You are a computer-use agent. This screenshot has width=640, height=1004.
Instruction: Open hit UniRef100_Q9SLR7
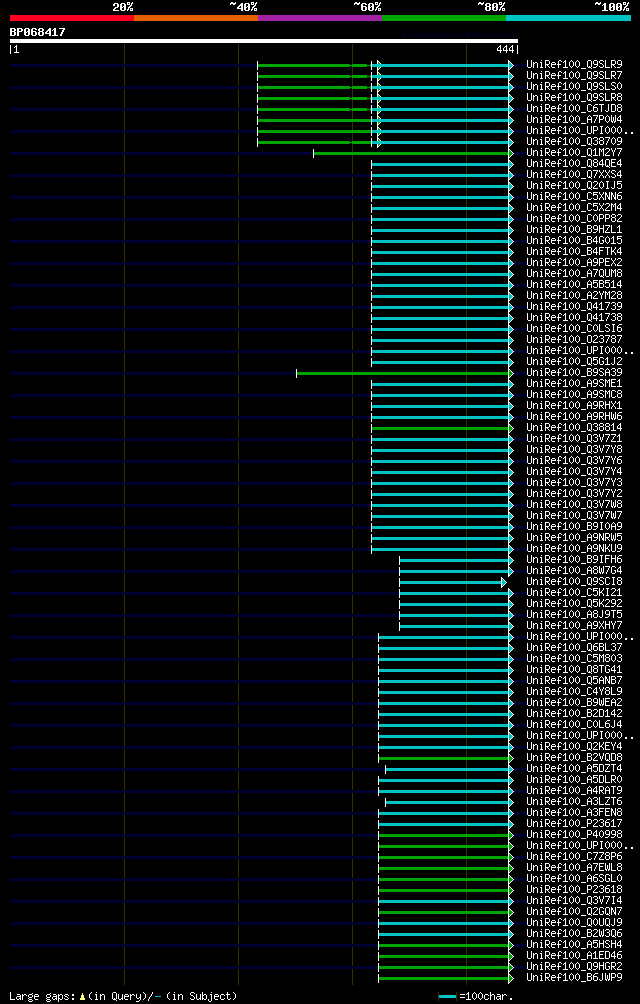tap(574, 76)
